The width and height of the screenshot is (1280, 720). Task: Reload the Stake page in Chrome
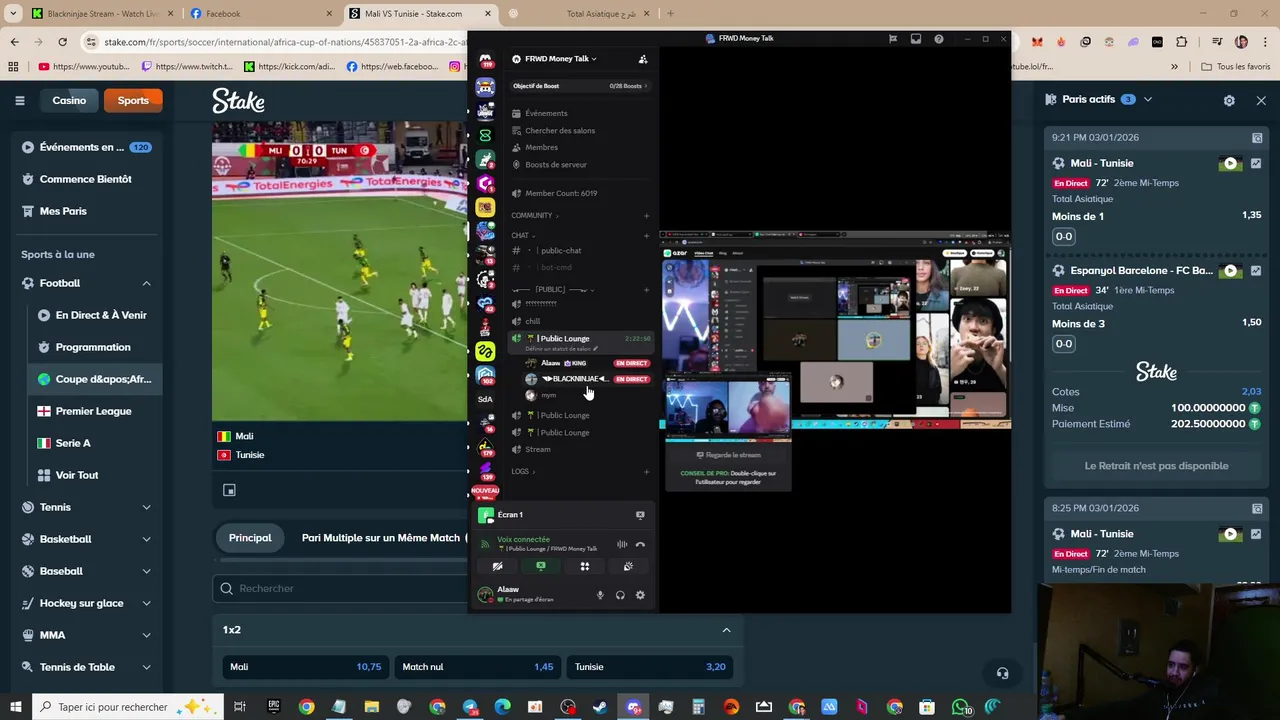point(62,42)
